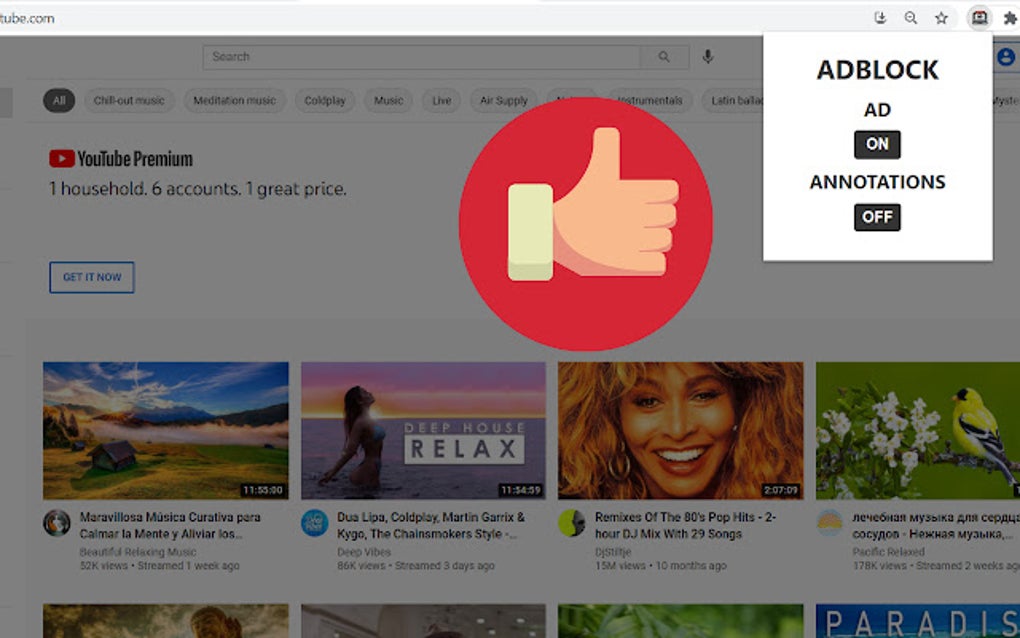Select the voice search microphone icon
Screen dimensions: 1020x638
point(708,57)
